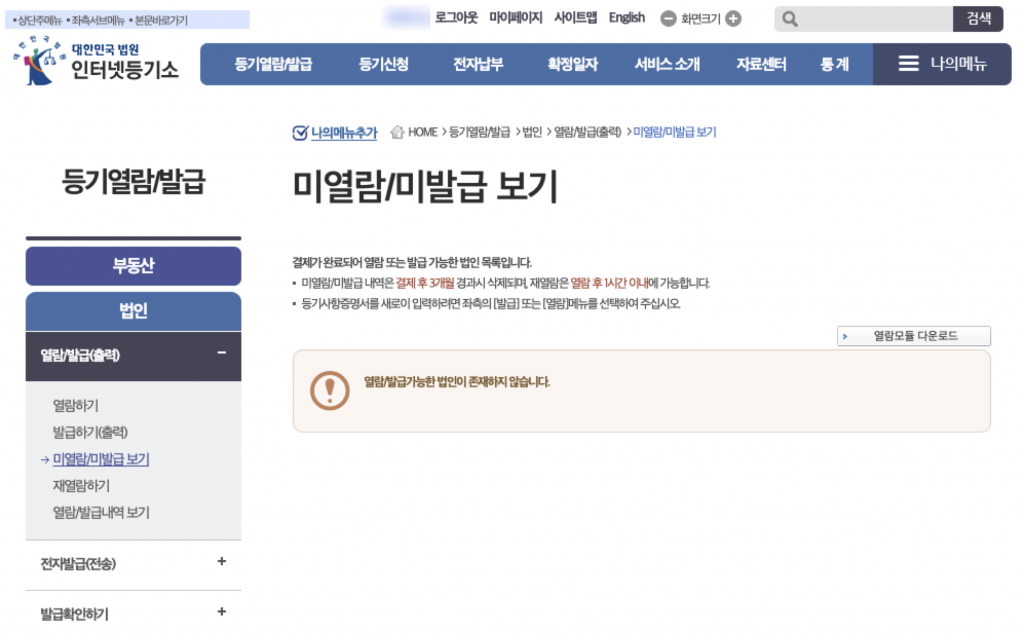Open 통계 main menu

click(835, 64)
